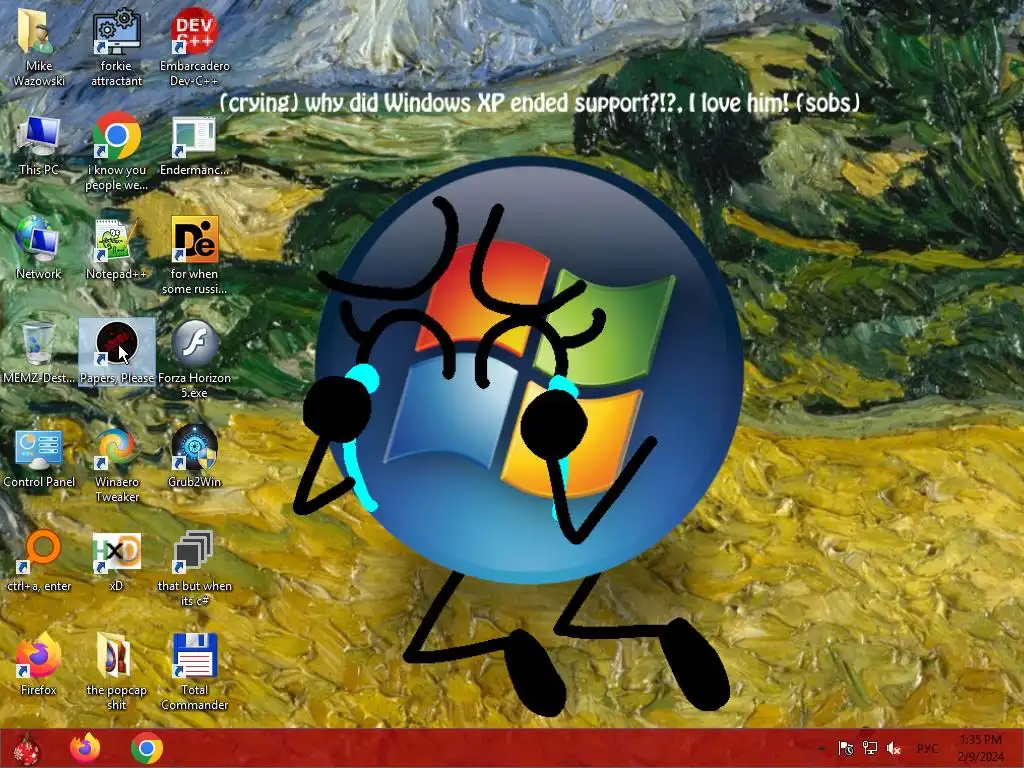The height and width of the screenshot is (768, 1024).
Task: Open the Control Panel desktop icon
Action: (39, 457)
